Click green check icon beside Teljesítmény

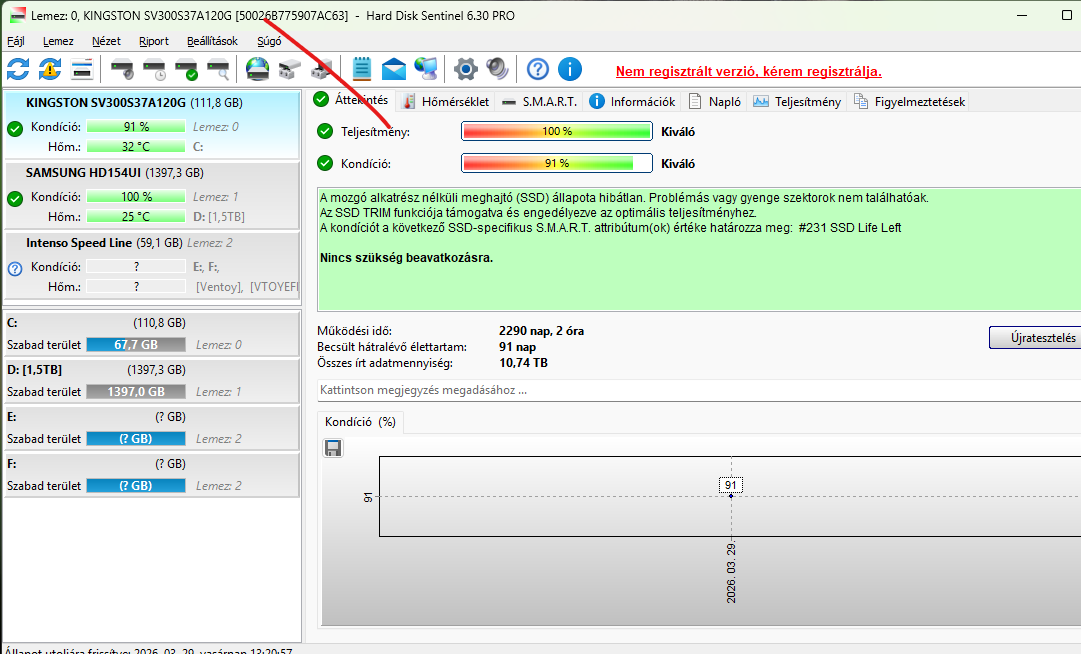pos(325,131)
